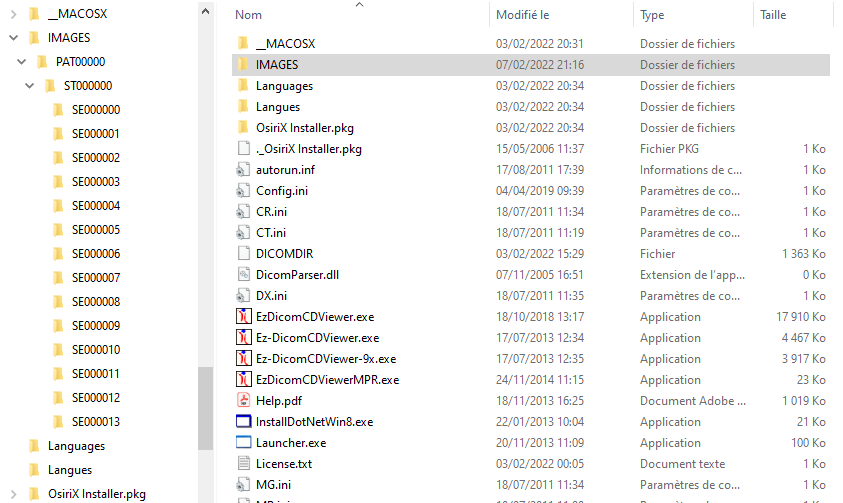Click the size value 17 910 Ko
The image size is (843, 503).
[801, 317]
